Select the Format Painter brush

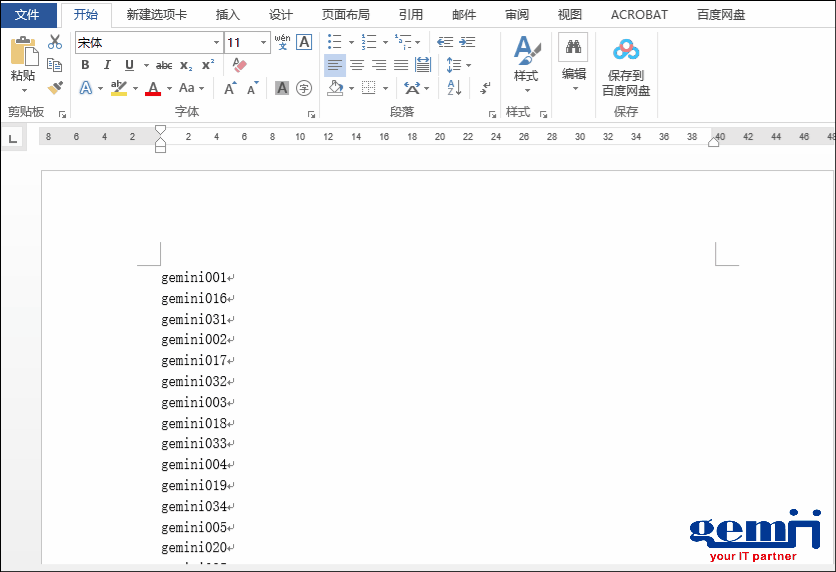pos(55,88)
